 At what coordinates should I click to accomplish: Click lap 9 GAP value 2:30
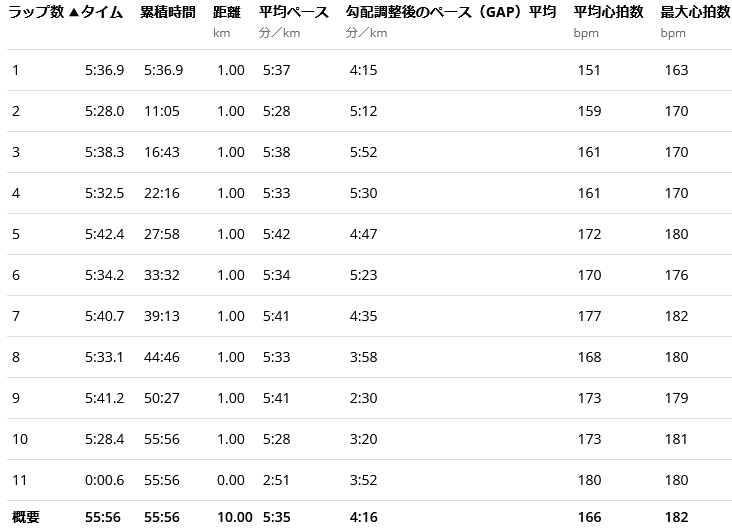pyautogui.click(x=363, y=398)
